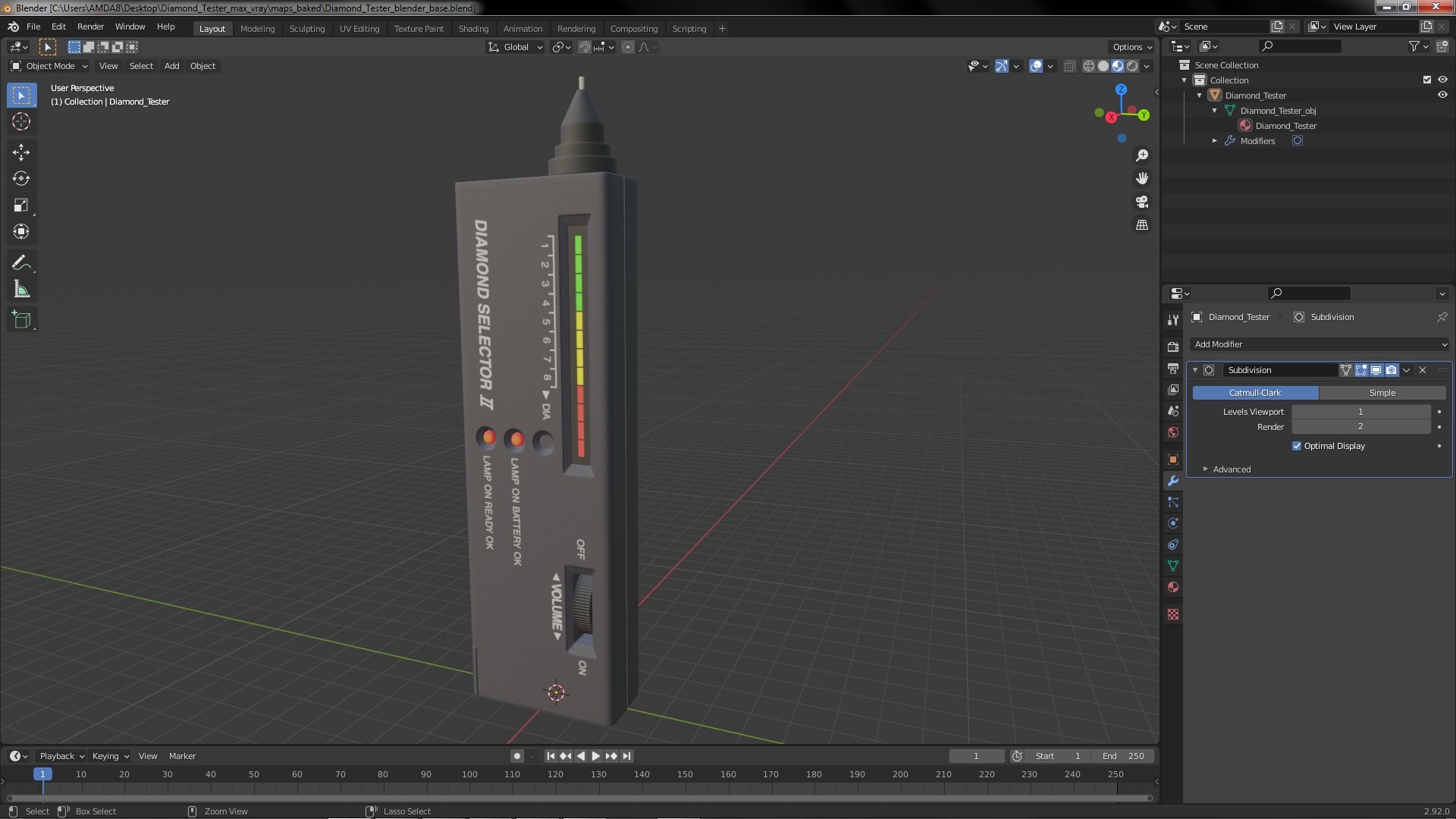The image size is (1456, 819).
Task: Open the Output properties tab
Action: click(1173, 369)
